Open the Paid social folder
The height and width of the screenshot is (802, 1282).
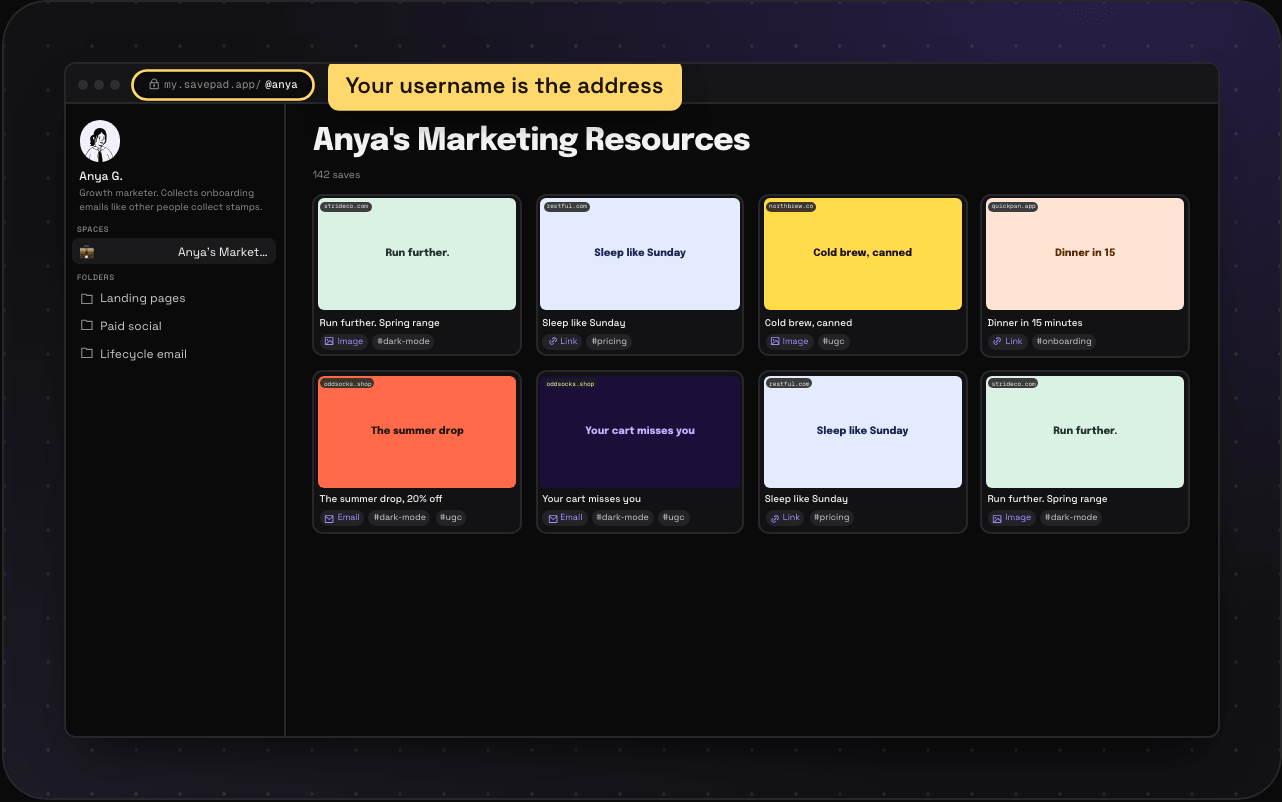click(x=130, y=326)
